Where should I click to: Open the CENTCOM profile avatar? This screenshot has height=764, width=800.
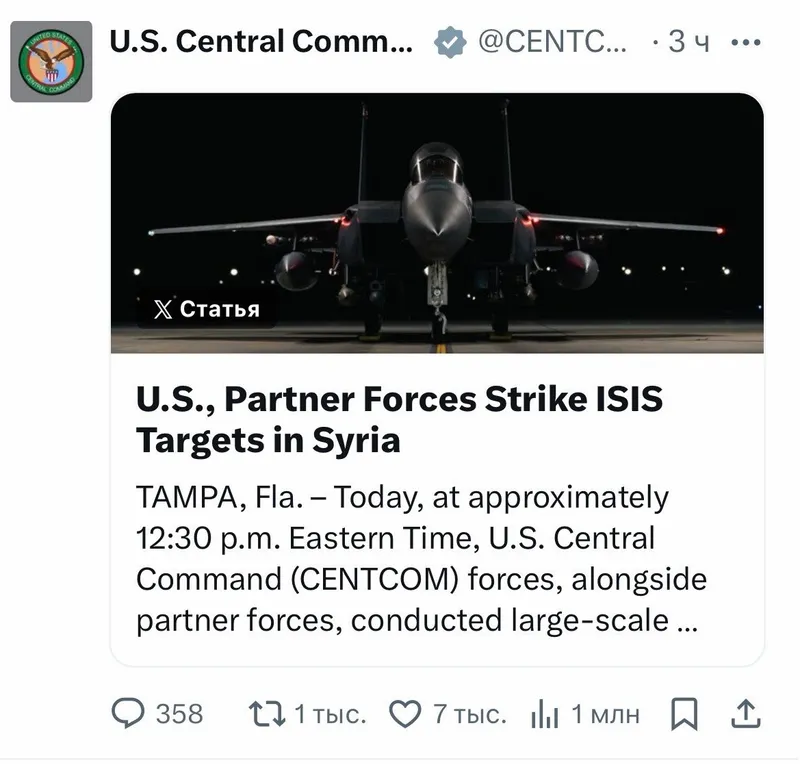pyautogui.click(x=51, y=60)
